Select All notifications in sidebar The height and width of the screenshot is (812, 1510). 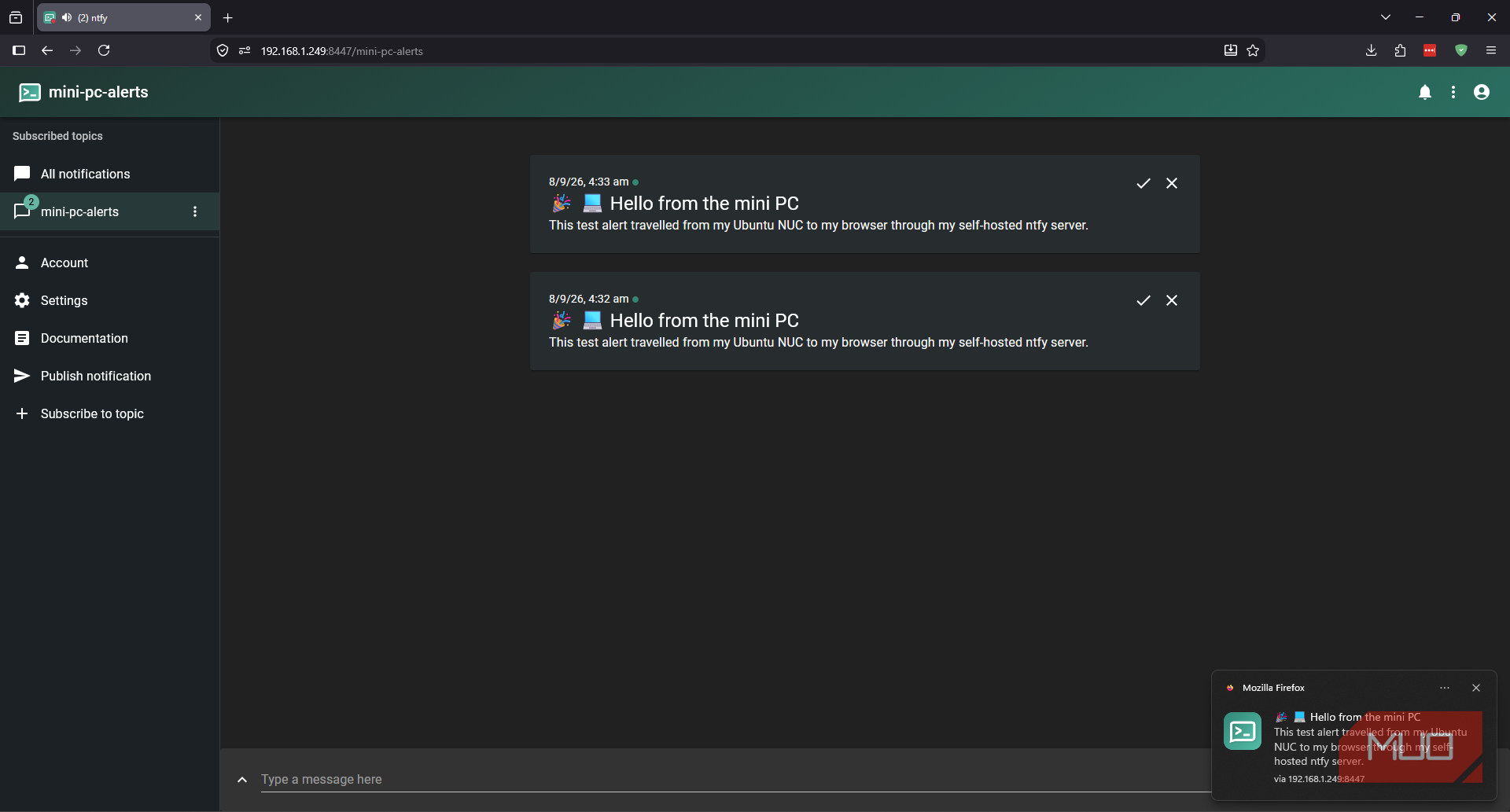point(109,174)
